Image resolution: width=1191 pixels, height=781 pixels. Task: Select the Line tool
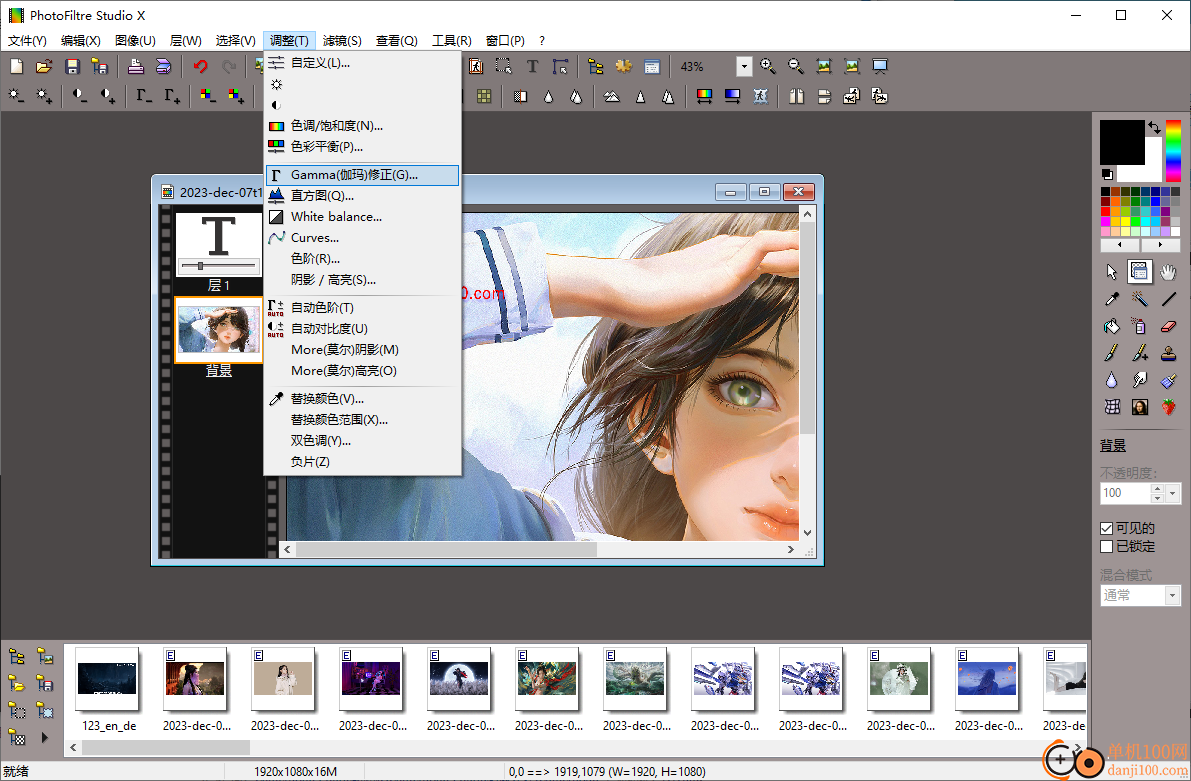click(1168, 299)
